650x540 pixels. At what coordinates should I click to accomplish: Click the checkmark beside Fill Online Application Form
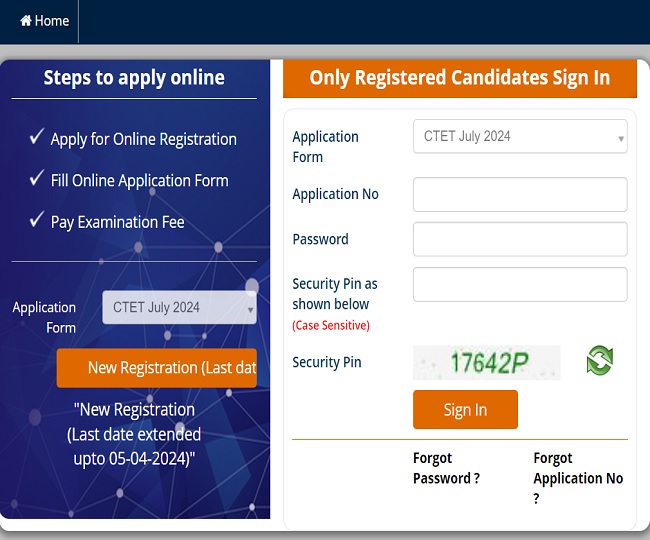[x=37, y=178]
